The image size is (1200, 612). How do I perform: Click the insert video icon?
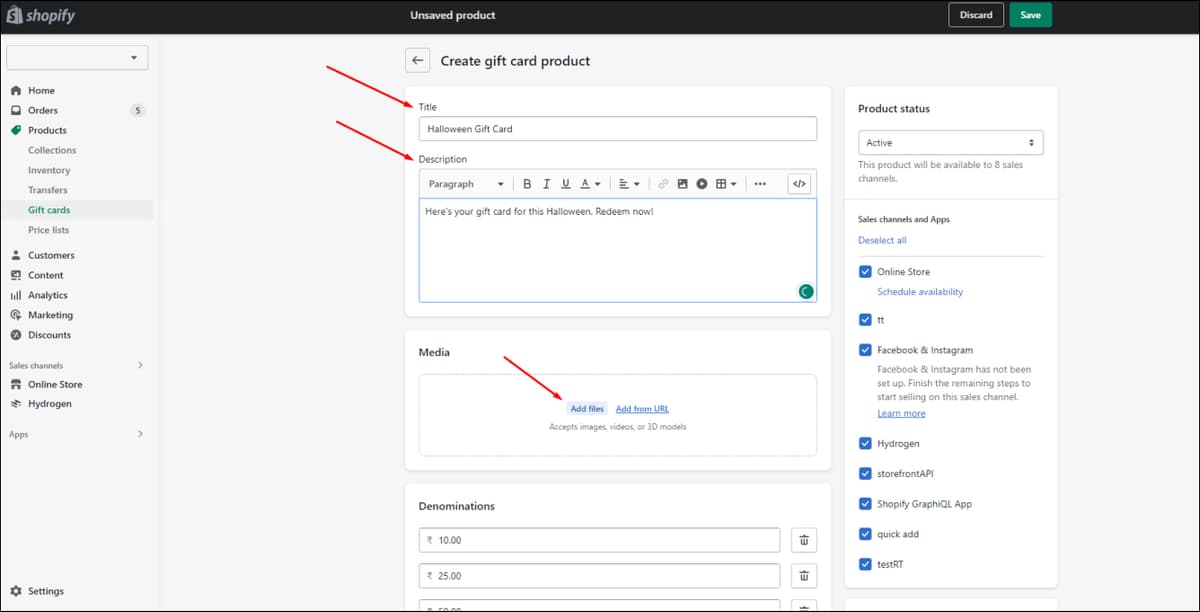702,184
